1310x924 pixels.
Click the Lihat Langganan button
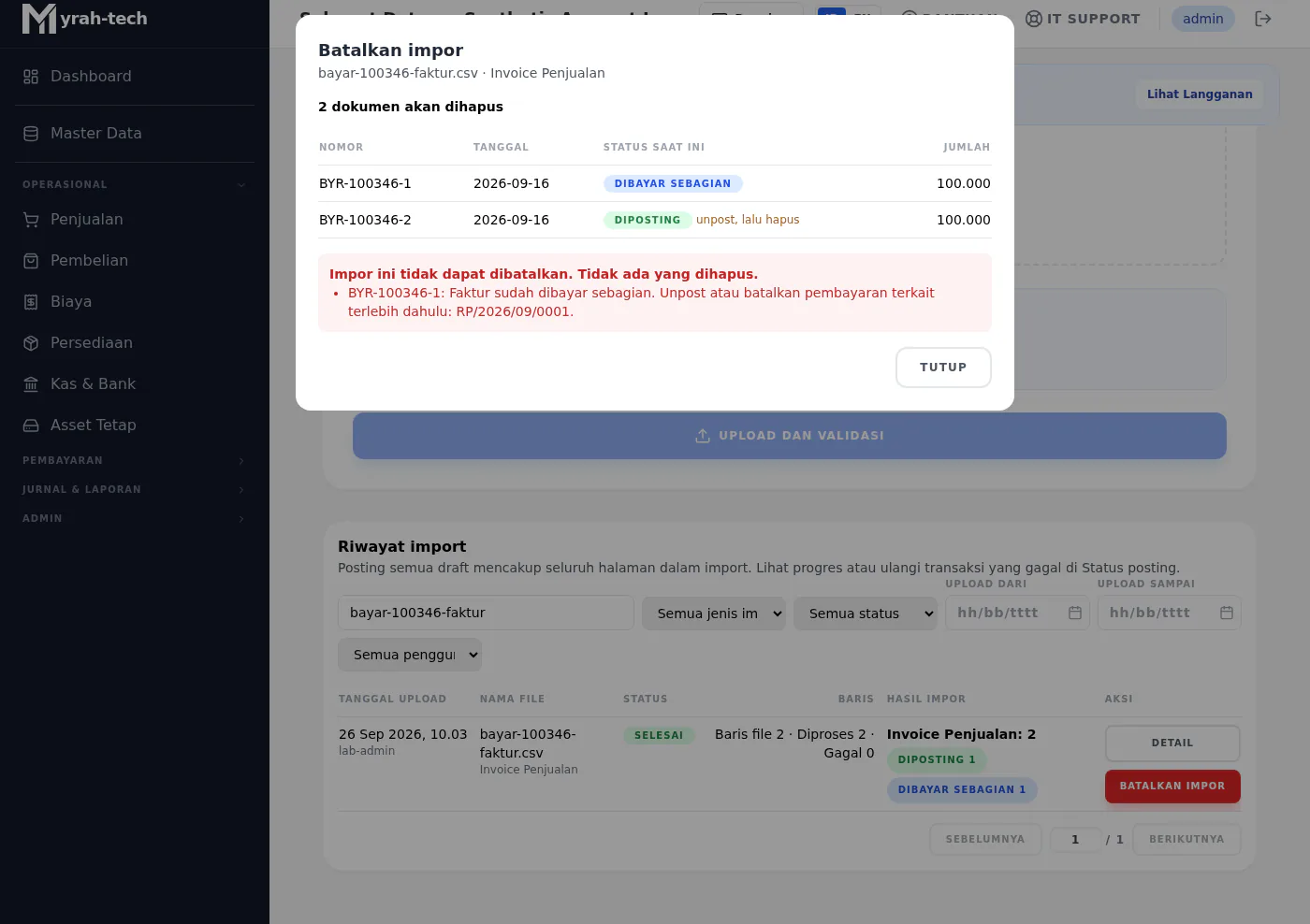tap(1200, 94)
